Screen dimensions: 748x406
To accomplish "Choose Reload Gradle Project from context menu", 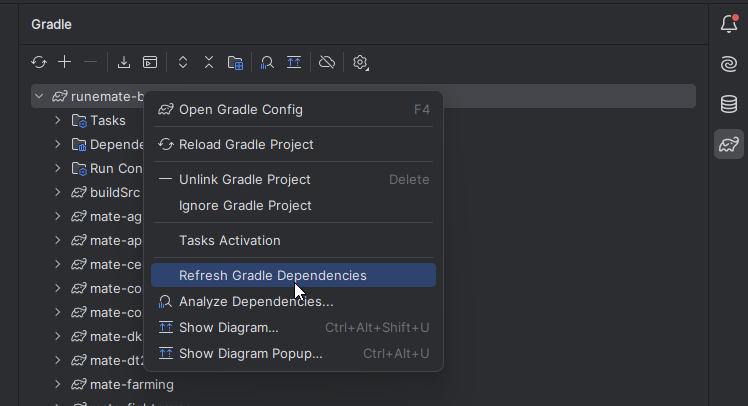I will 246,145.
